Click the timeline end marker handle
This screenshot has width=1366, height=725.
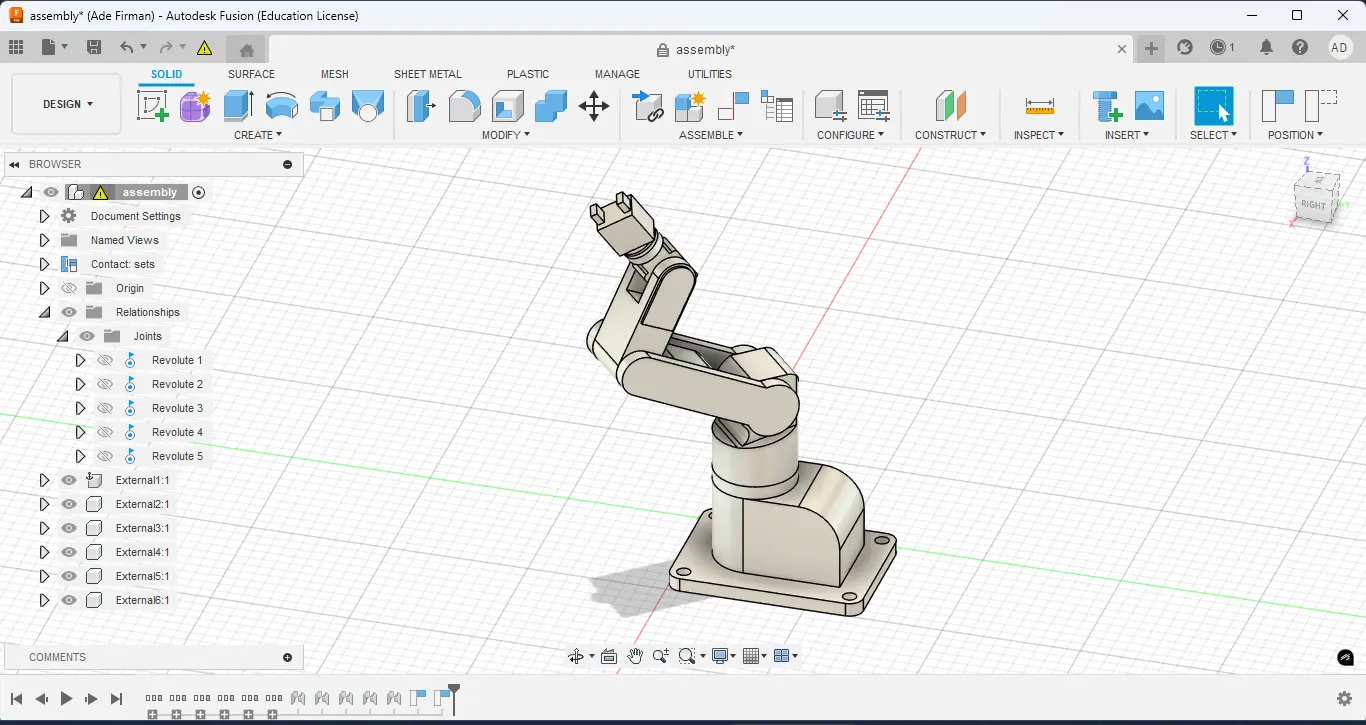pyautogui.click(x=454, y=692)
